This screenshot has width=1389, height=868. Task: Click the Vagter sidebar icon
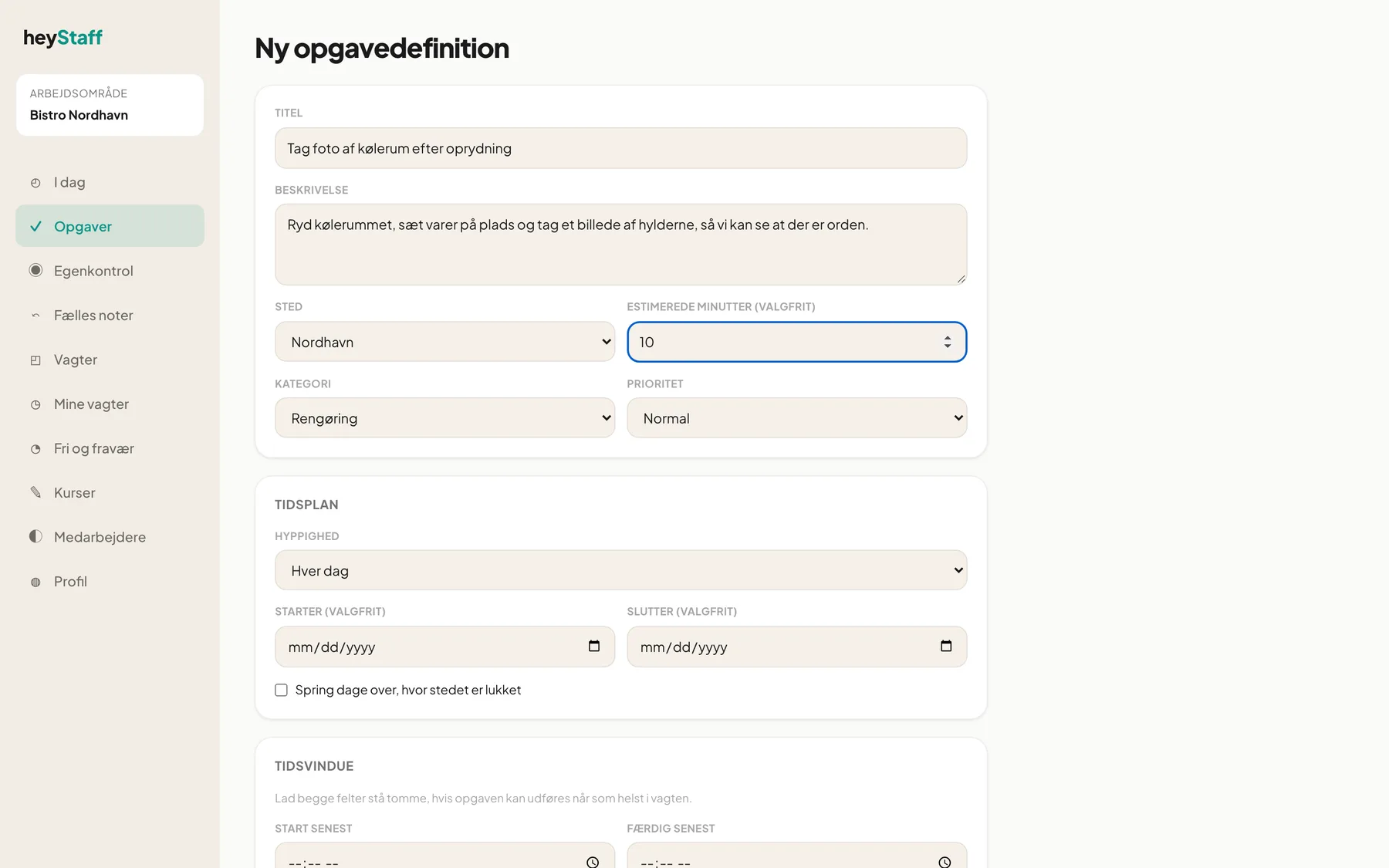coord(35,360)
